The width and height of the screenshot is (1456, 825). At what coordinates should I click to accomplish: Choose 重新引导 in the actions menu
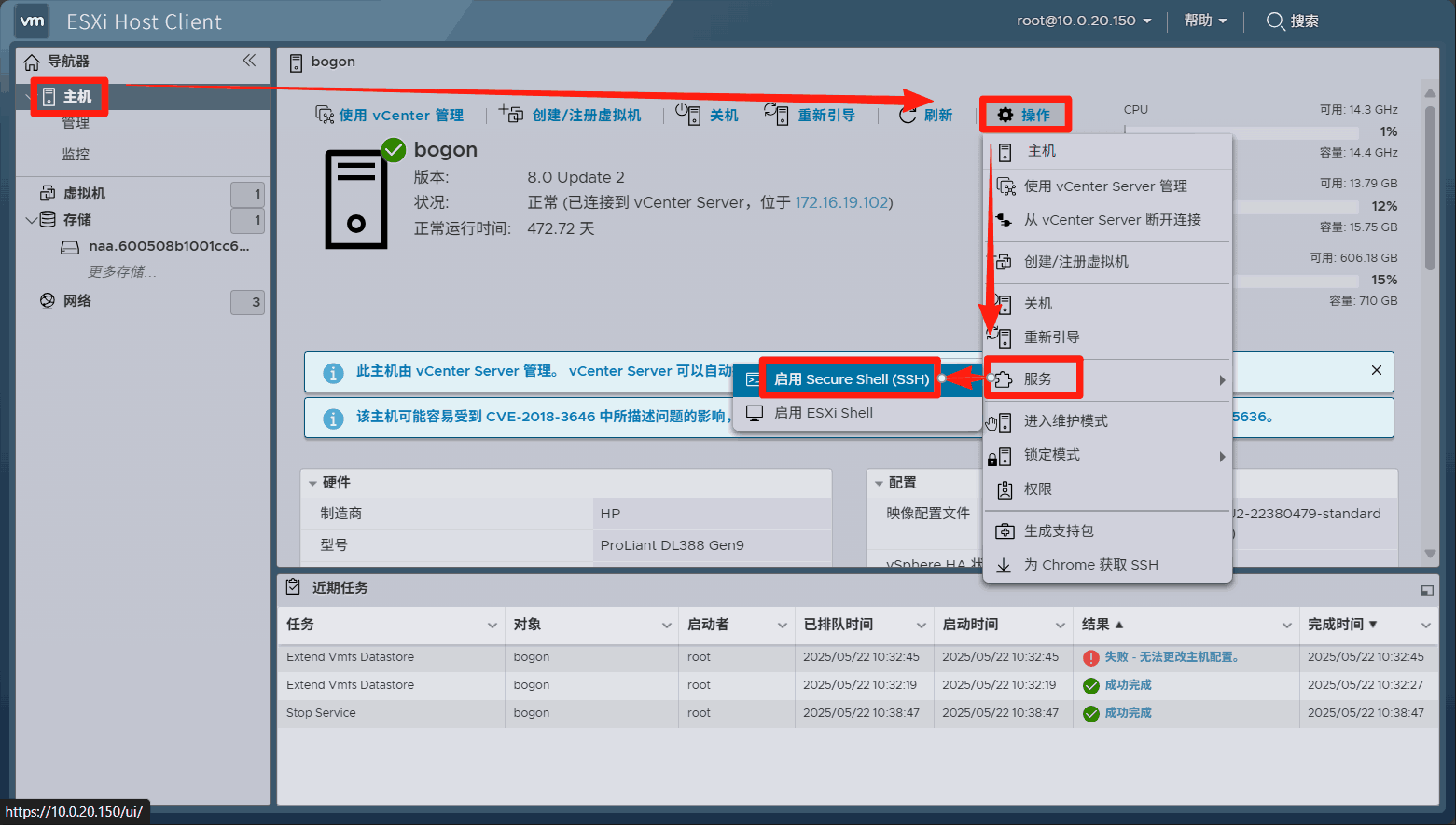(x=1108, y=337)
